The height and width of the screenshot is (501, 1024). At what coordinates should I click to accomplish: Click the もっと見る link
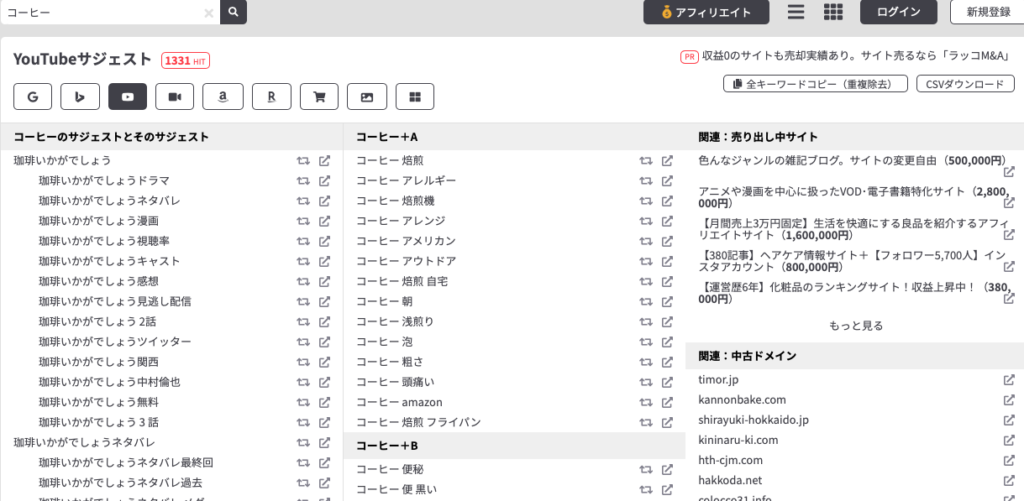(856, 325)
